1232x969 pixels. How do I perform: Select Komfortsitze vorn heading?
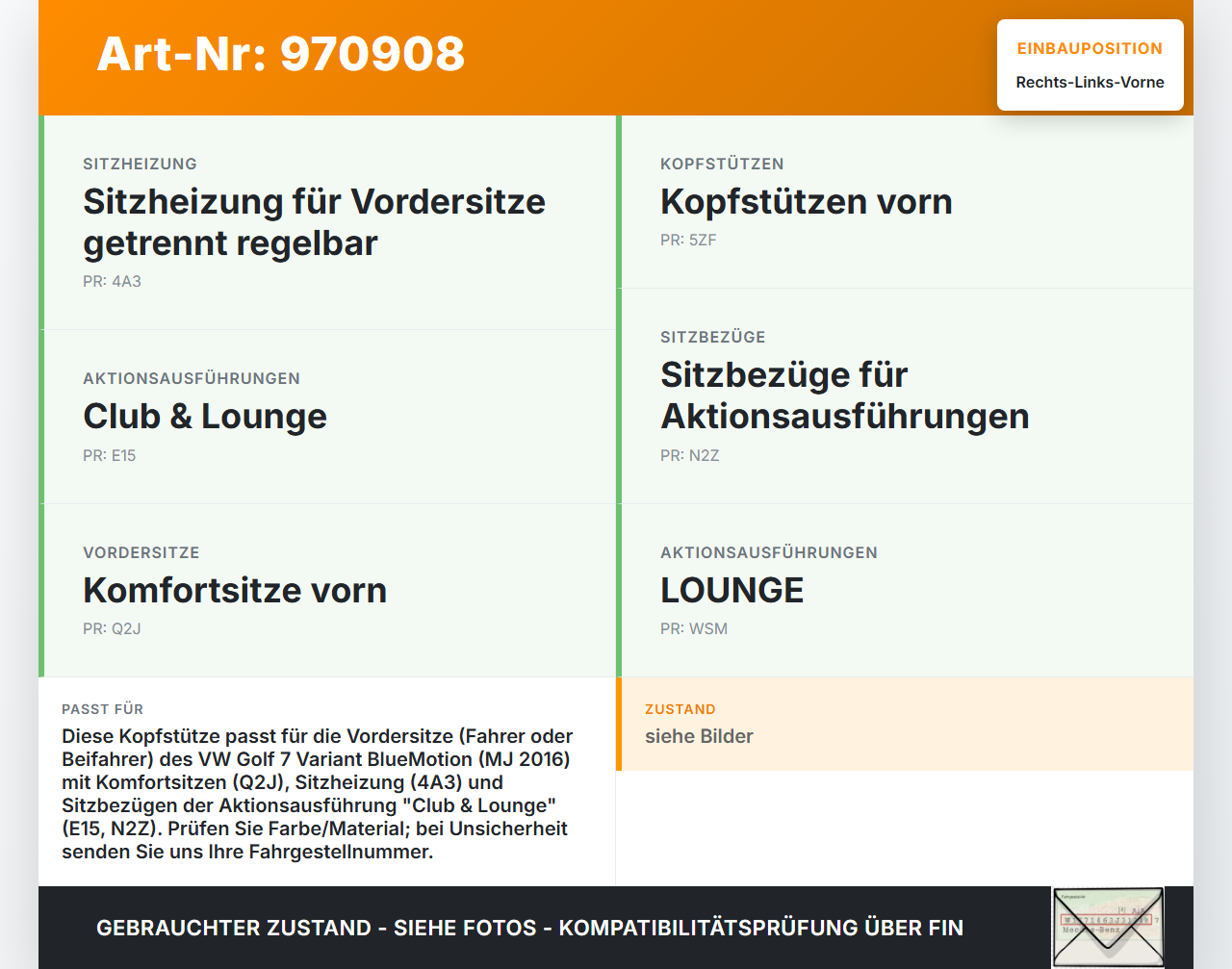[235, 590]
